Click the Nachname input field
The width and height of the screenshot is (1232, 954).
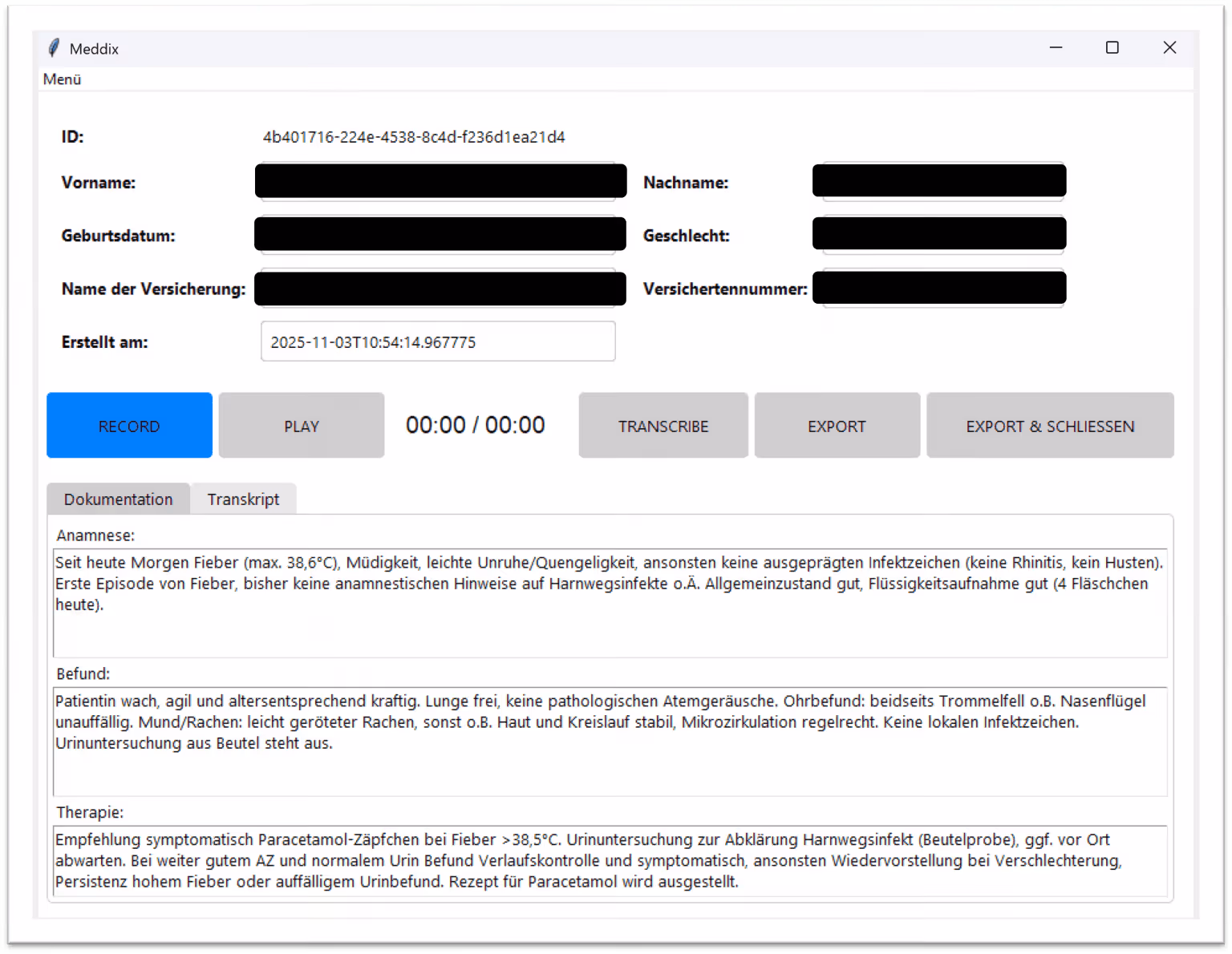(938, 181)
